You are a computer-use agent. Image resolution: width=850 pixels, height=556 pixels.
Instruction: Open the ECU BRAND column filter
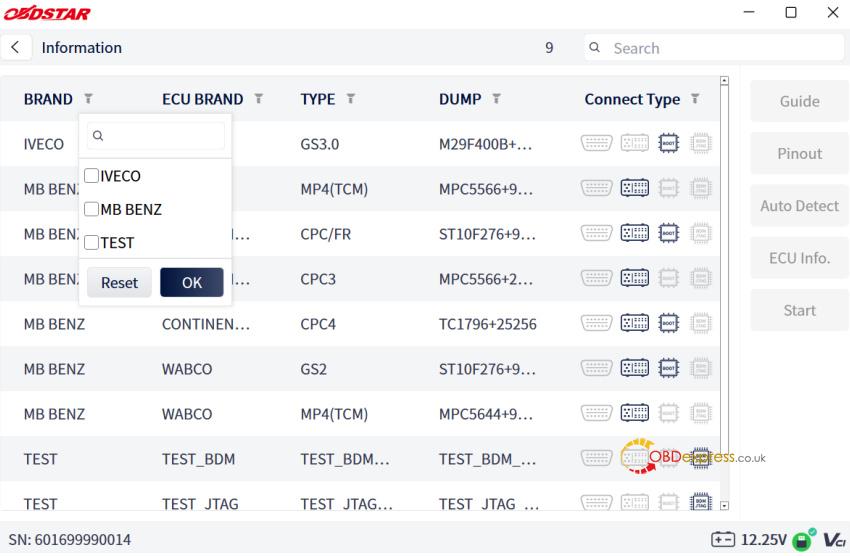click(x=259, y=99)
